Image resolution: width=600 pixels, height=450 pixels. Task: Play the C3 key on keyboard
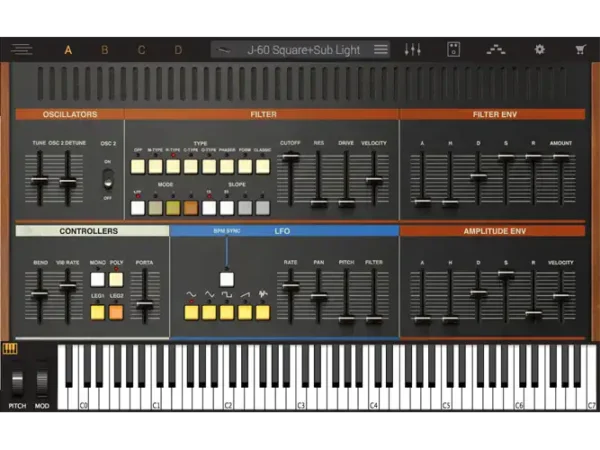(x=302, y=398)
